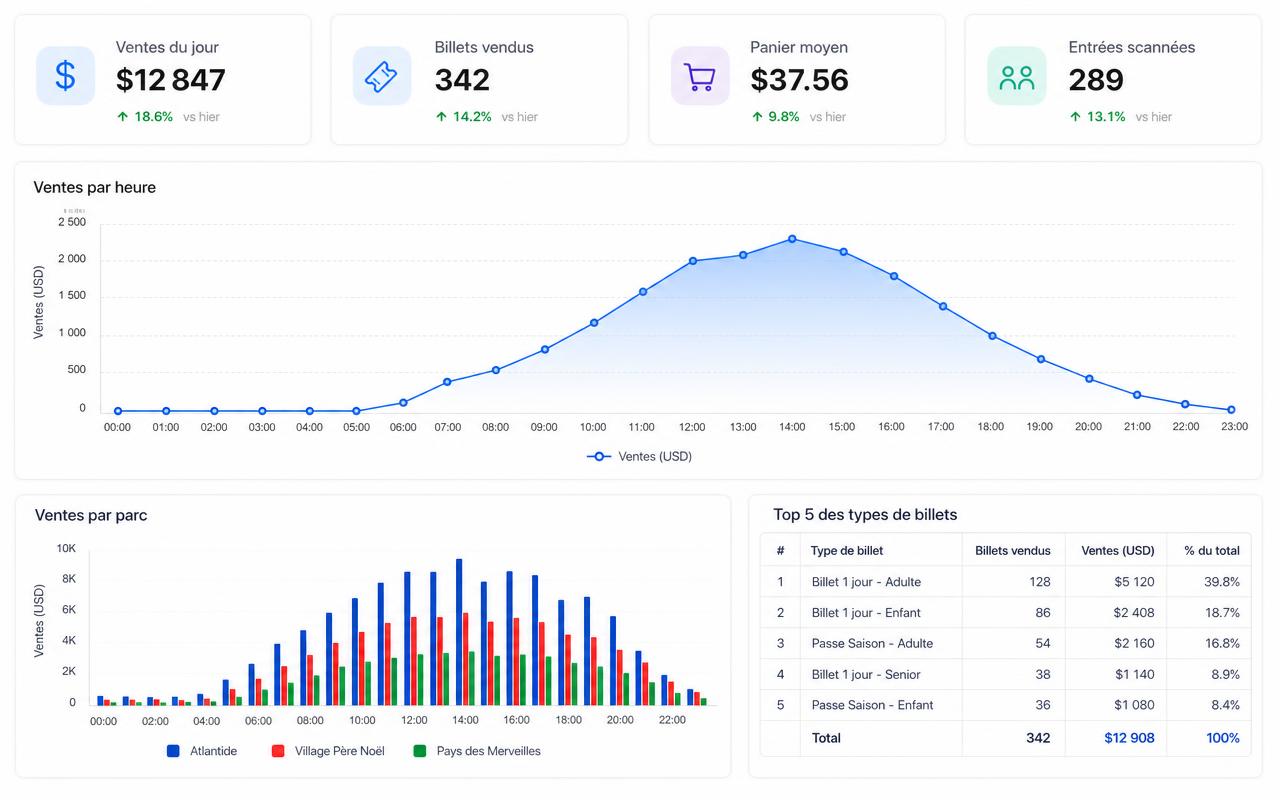Click the "$1 140" sales cell
The width and height of the screenshot is (1280, 800).
1135,675
